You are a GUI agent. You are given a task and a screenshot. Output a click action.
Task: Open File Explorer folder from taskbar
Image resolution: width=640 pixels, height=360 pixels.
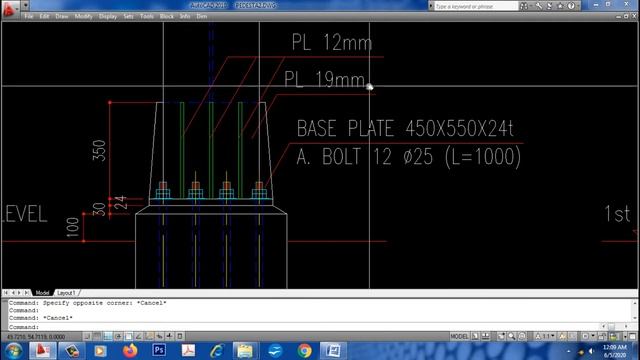245,351
